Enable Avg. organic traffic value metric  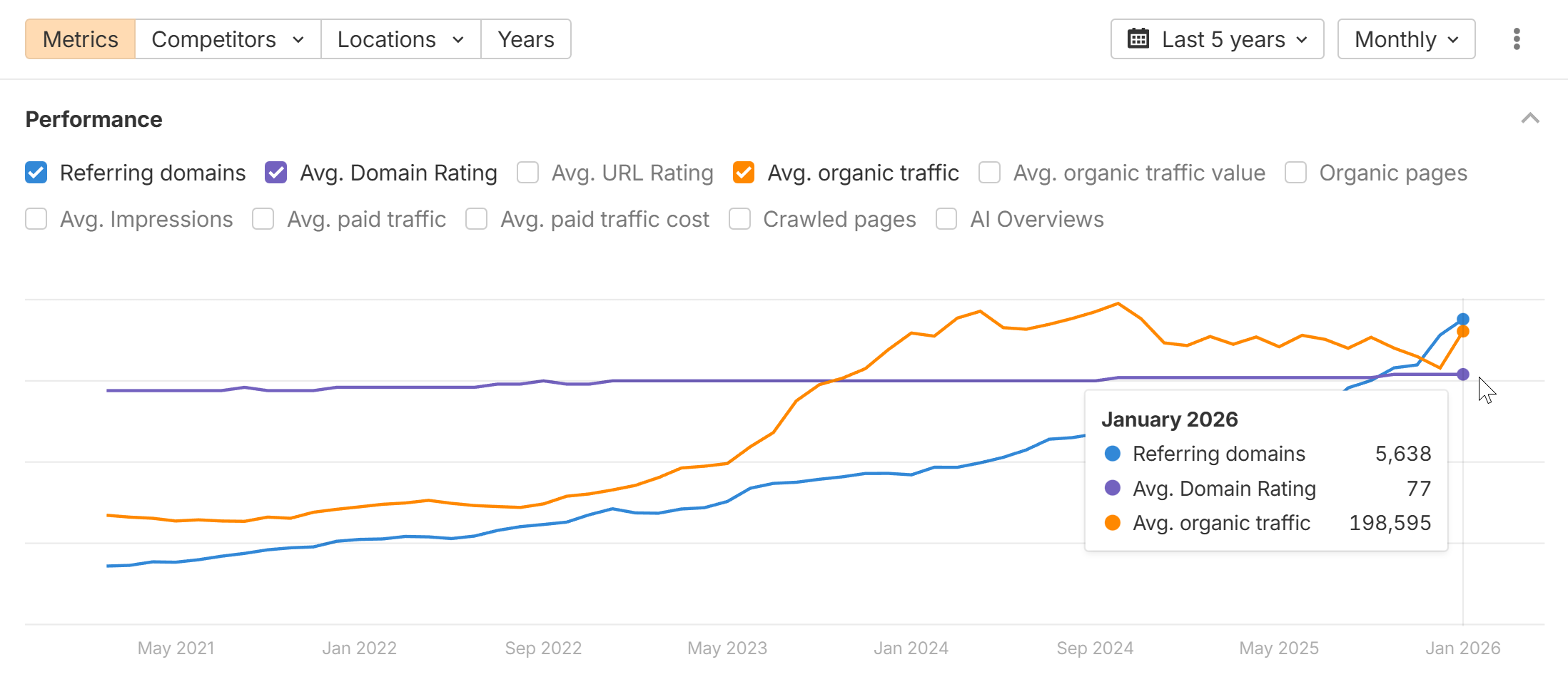(990, 173)
